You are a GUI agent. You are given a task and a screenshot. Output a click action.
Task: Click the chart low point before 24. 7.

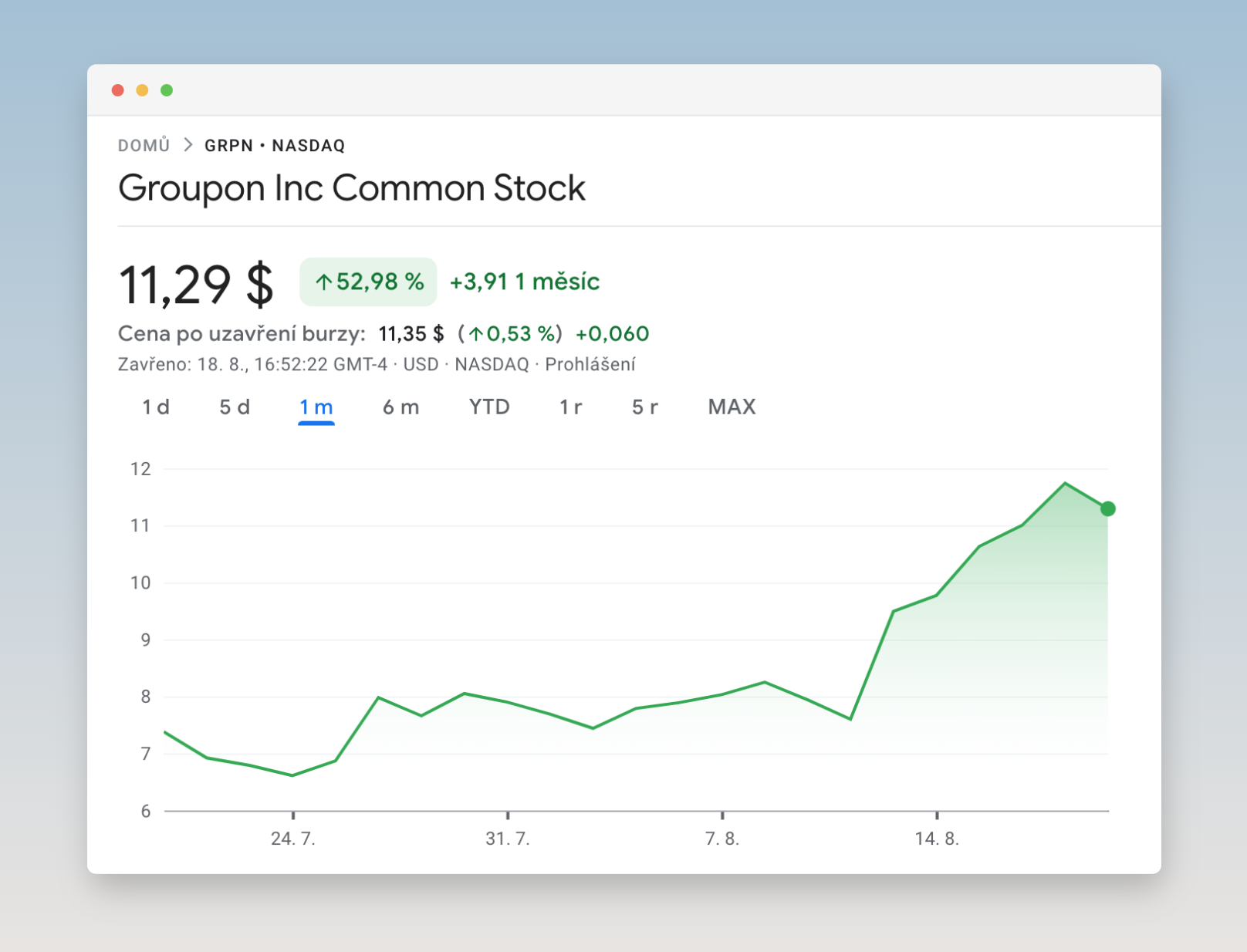293,775
